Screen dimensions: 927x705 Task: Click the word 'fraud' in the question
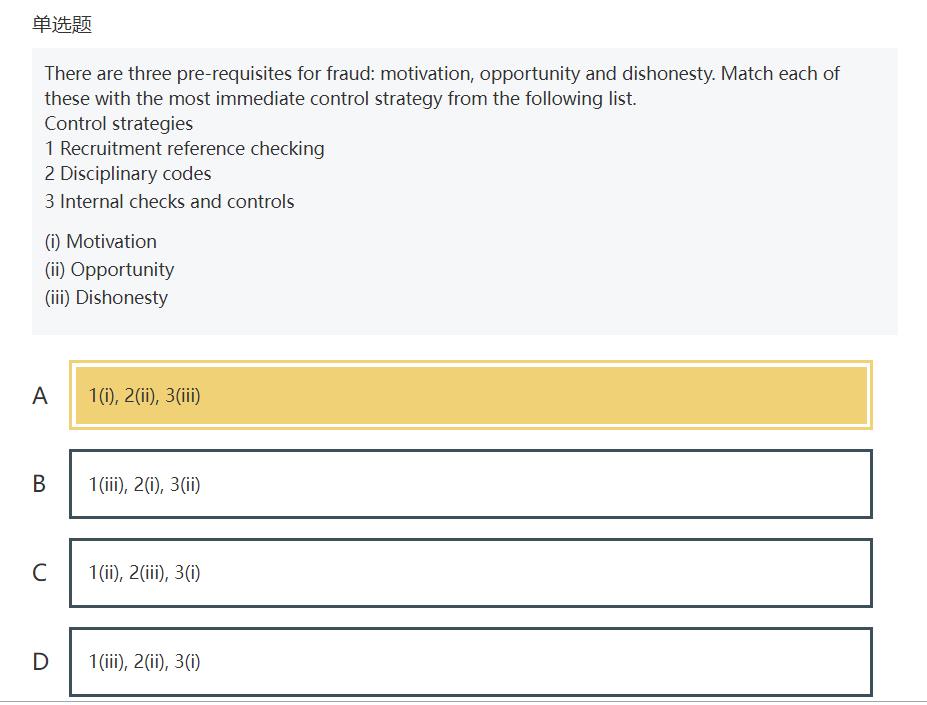349,74
